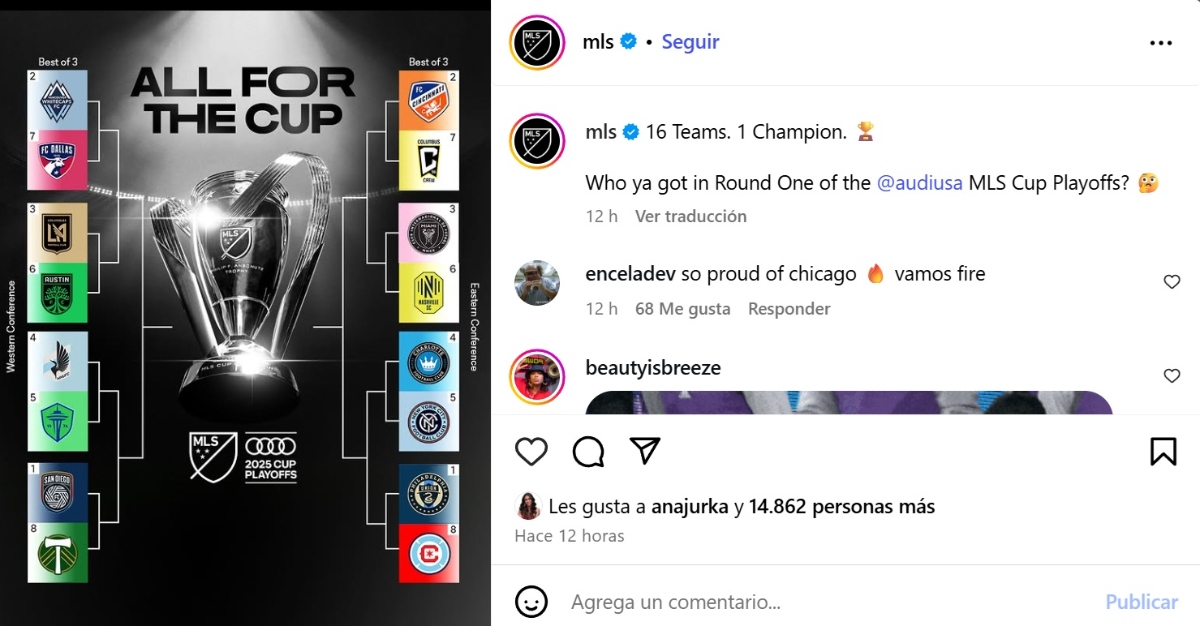Viewport: 1200px width, 626px height.
Task: Click Responder on enceladev's comment
Action: pyautogui.click(x=789, y=309)
